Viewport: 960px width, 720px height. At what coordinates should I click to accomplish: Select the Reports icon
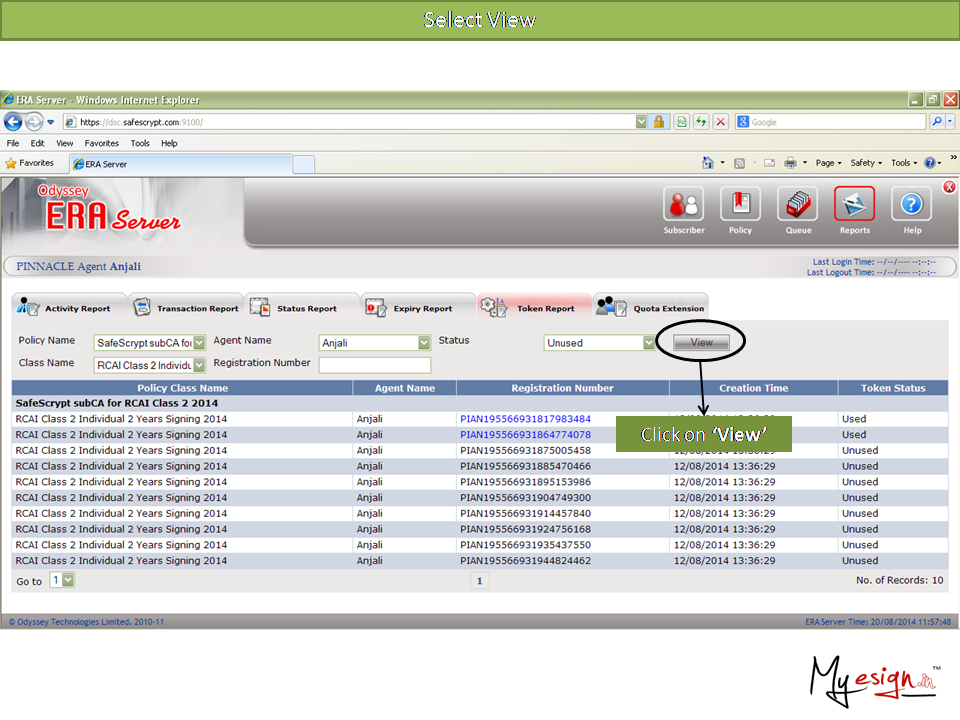click(x=854, y=204)
